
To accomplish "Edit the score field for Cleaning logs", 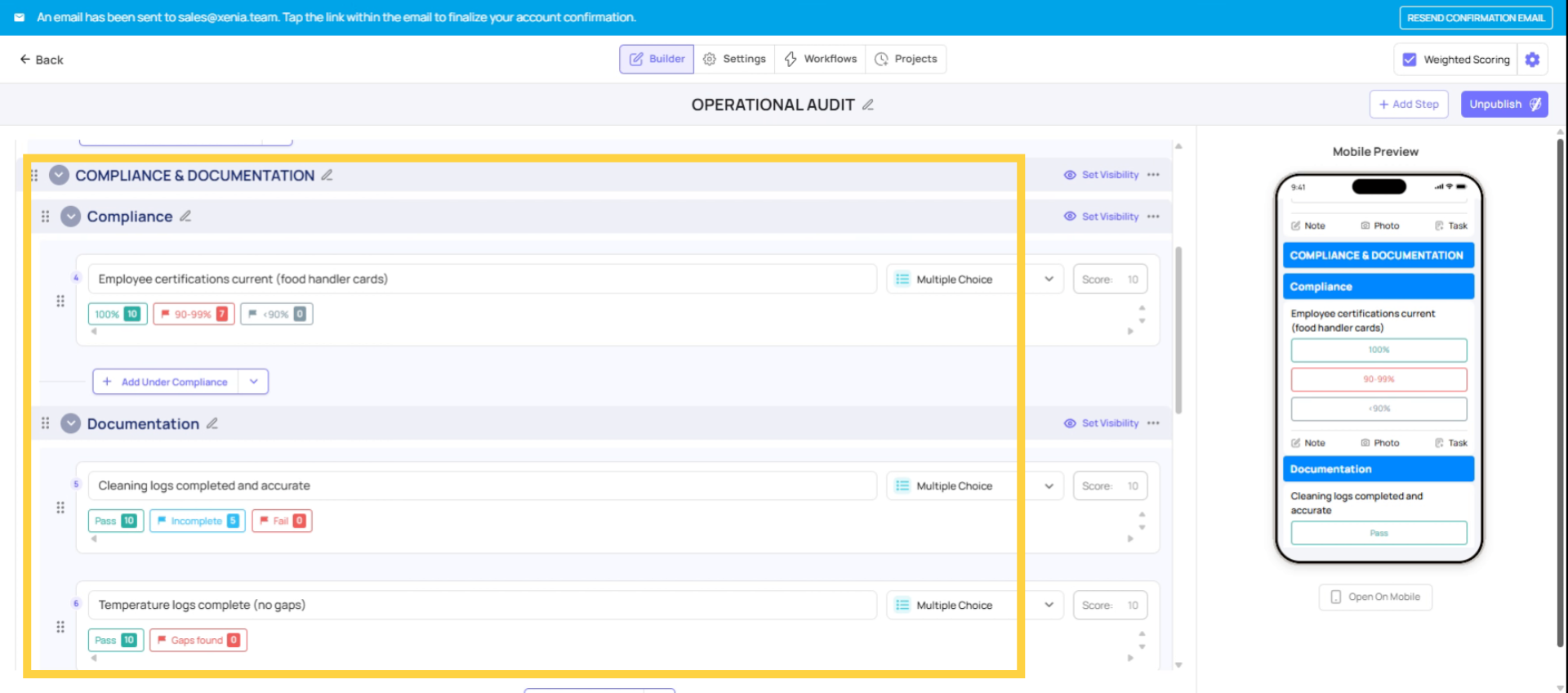I will (x=1110, y=485).
